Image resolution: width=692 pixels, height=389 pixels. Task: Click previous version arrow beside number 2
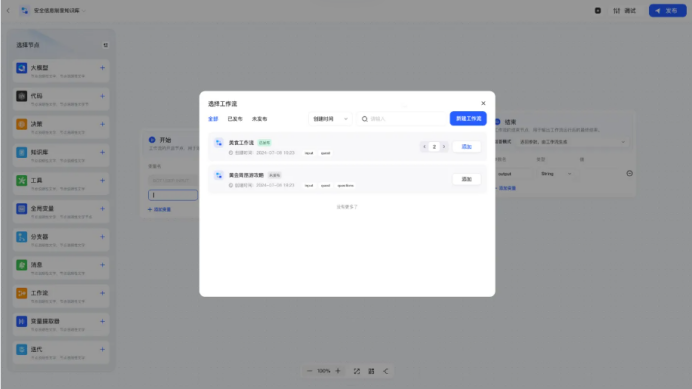425,147
